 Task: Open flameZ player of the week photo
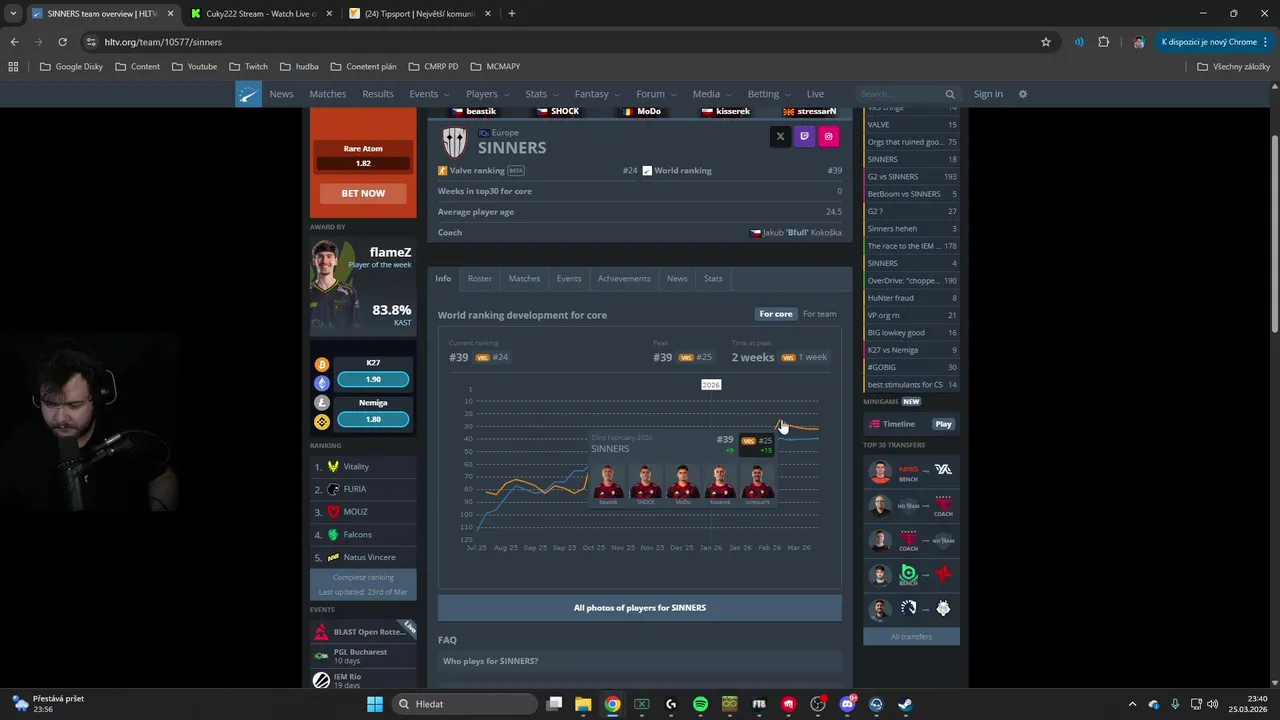pos(335,284)
